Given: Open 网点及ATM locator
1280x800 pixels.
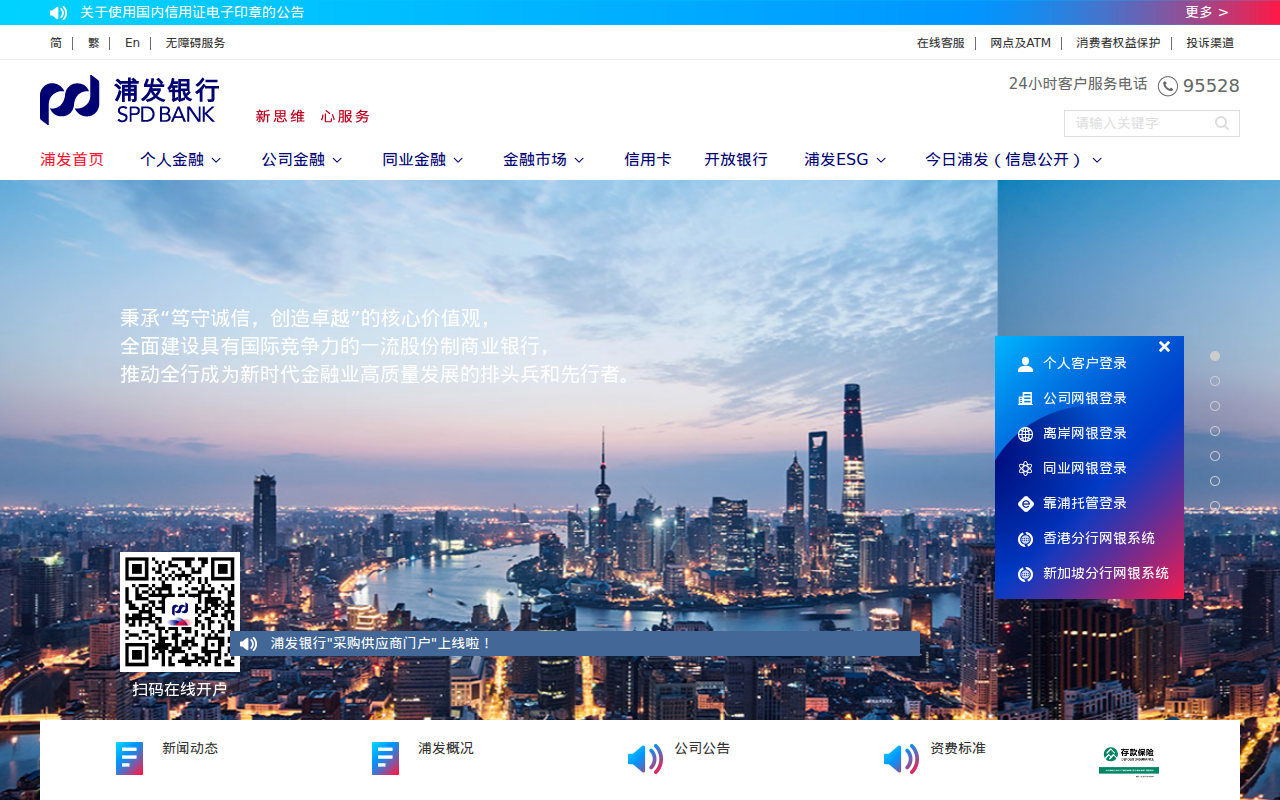Looking at the screenshot, I should [x=1021, y=43].
